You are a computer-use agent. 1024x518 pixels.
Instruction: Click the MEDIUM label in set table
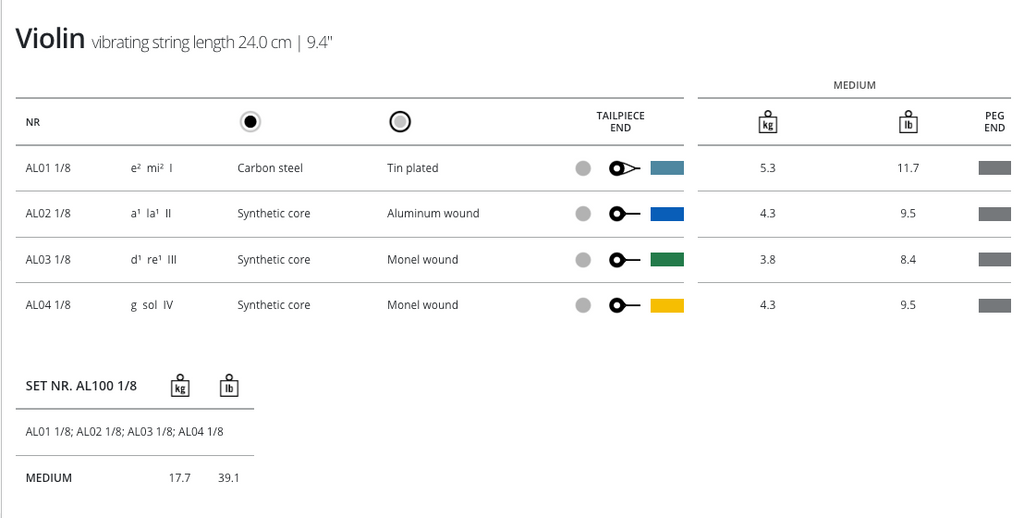coord(49,478)
